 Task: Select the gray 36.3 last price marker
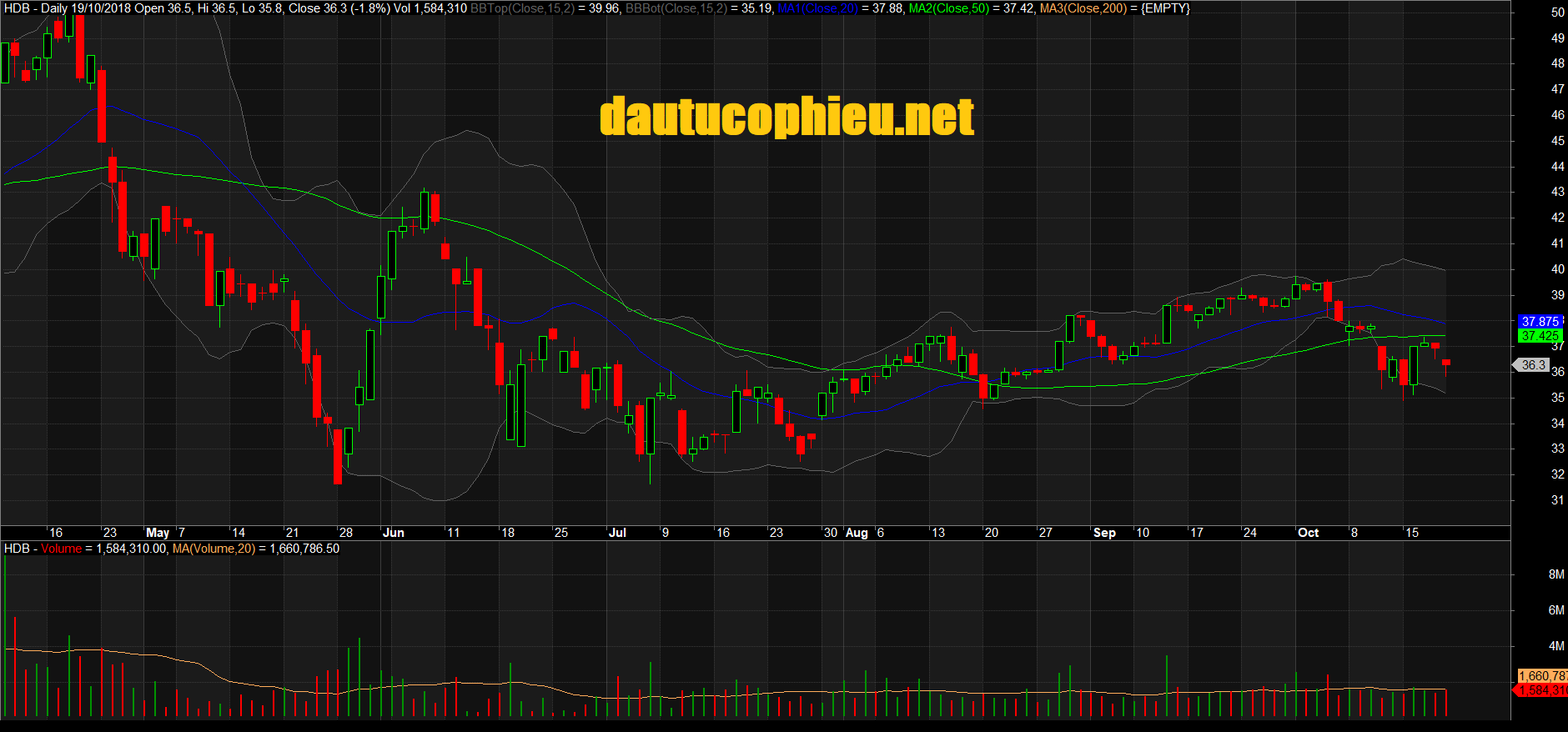coord(1533,365)
